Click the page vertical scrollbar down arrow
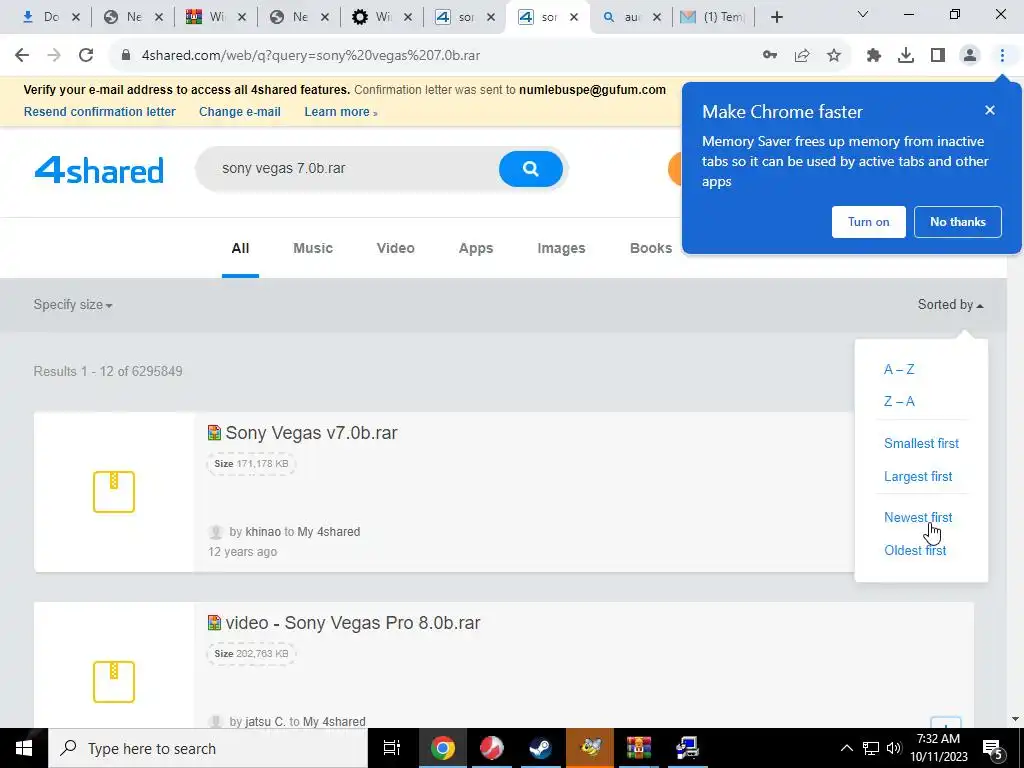1024x768 pixels. coord(1016,720)
